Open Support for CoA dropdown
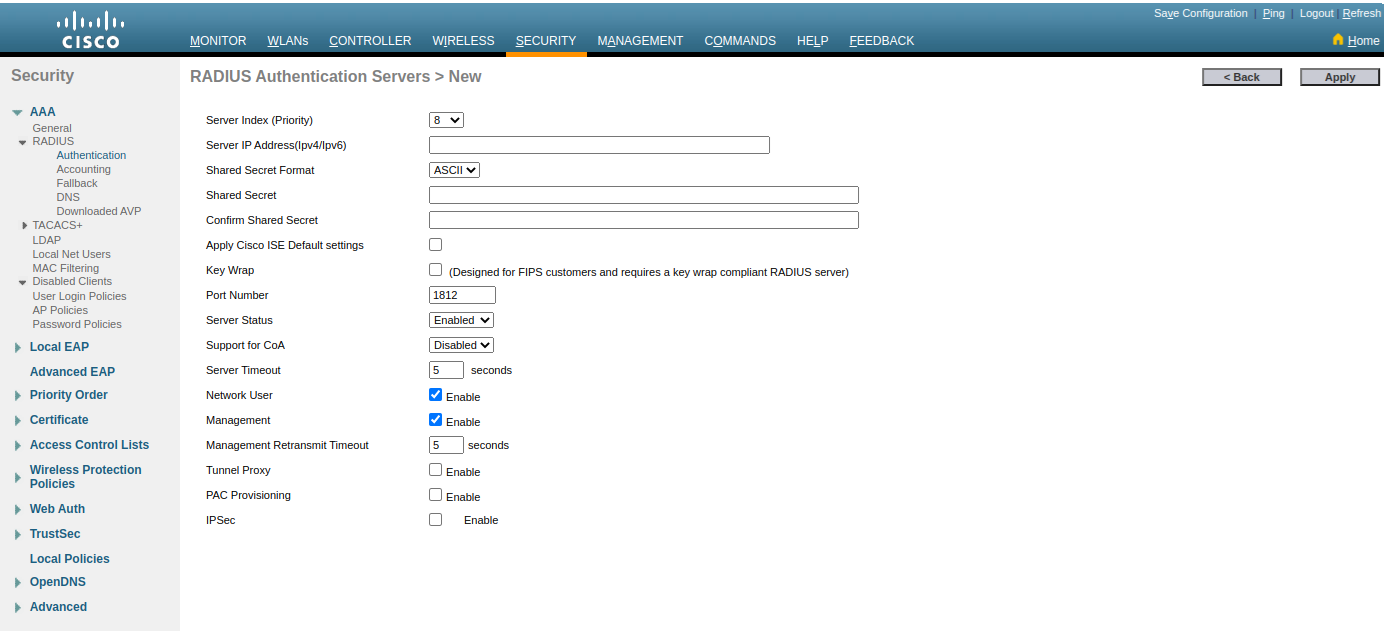Viewport: 1387px width, 633px height. click(461, 345)
